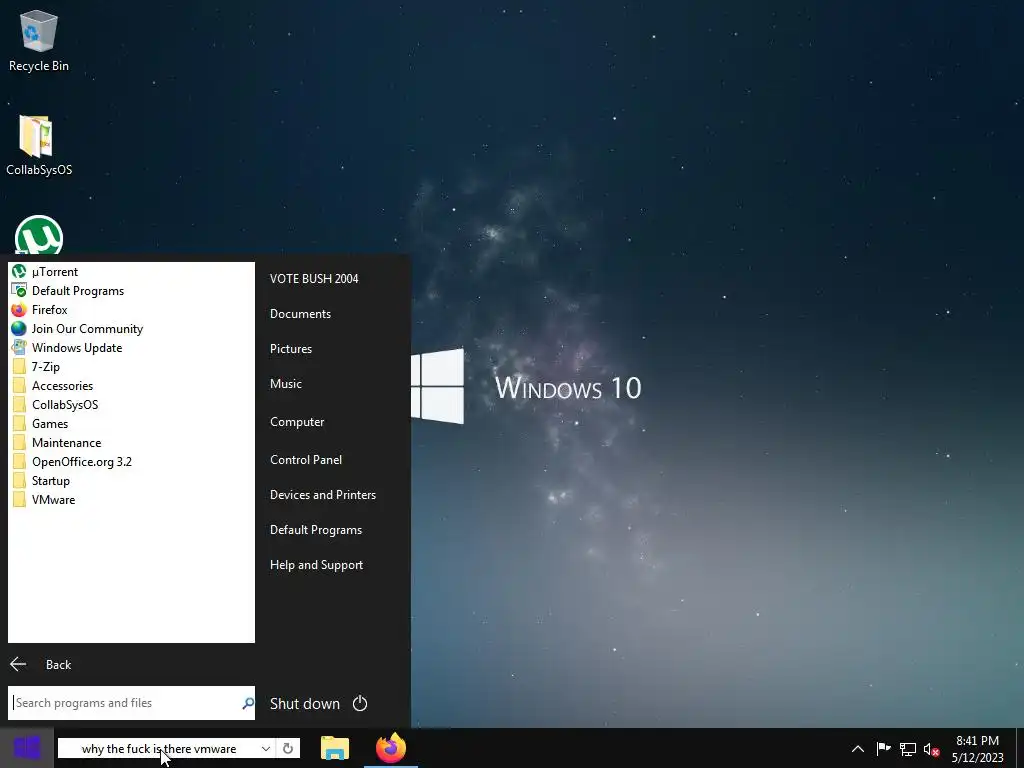
Task: Open the Recycle Bin desktop icon
Action: (x=39, y=40)
